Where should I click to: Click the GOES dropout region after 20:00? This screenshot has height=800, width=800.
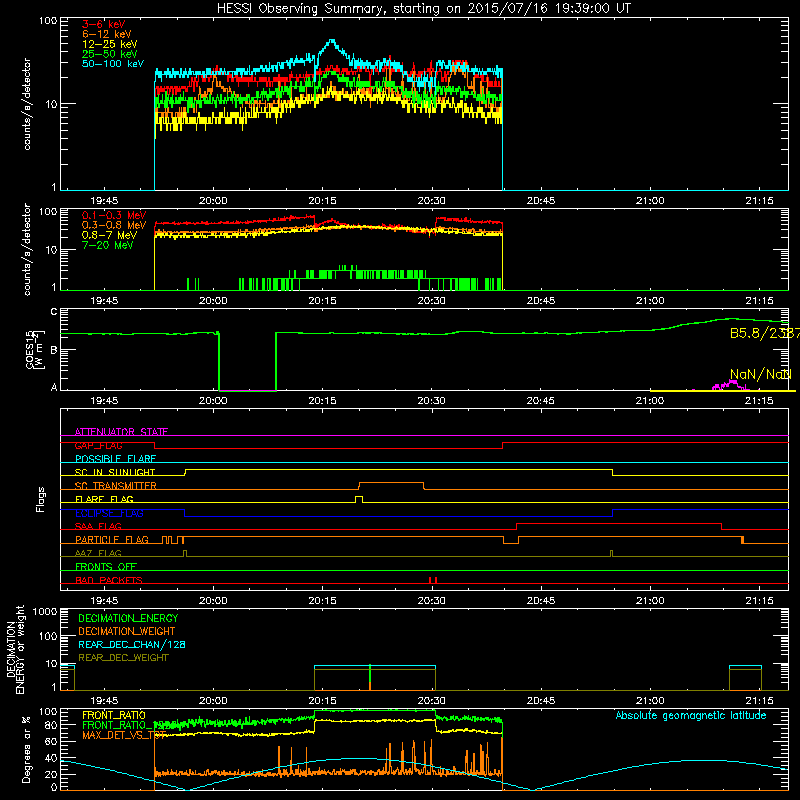coord(247,362)
